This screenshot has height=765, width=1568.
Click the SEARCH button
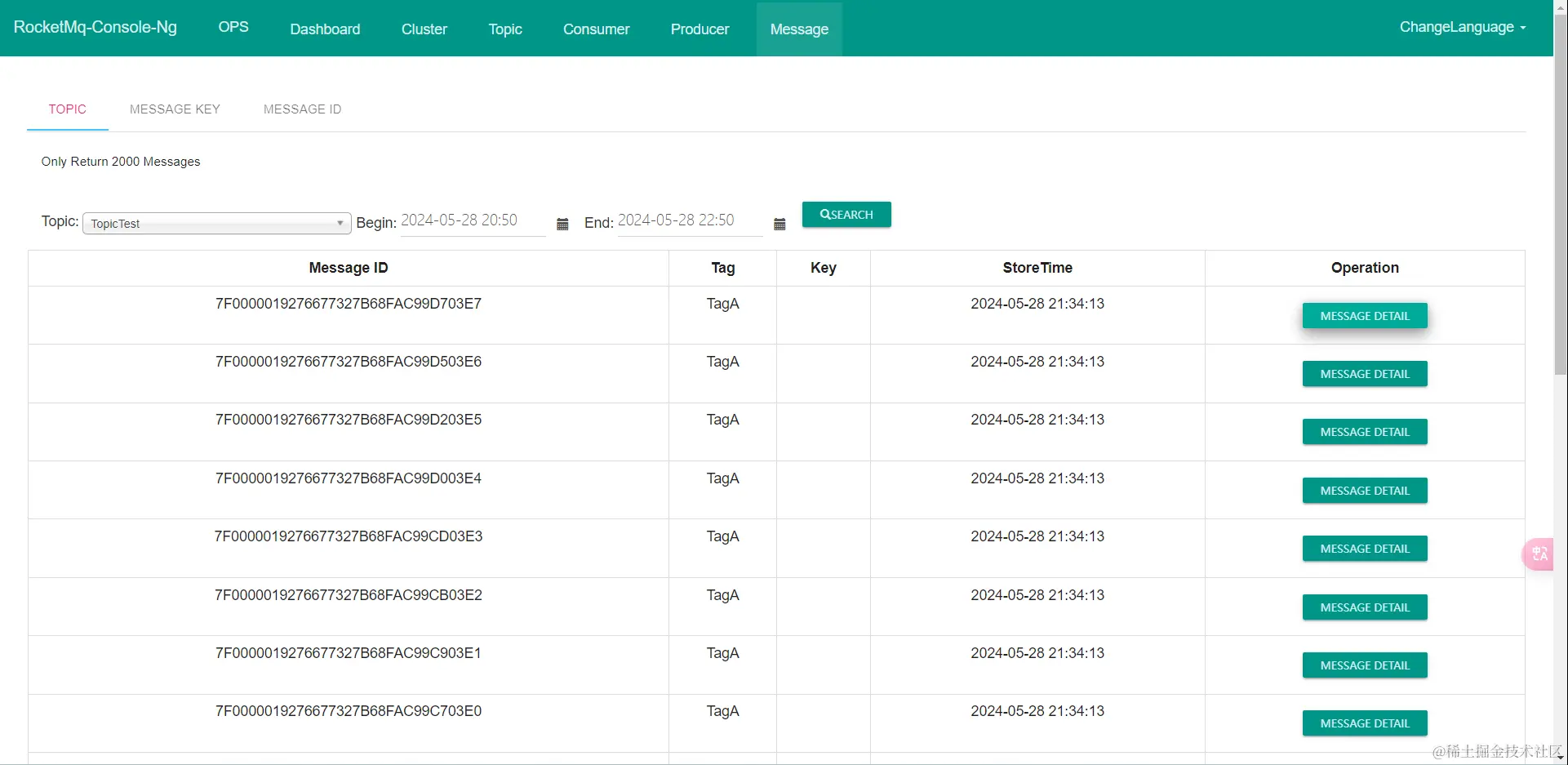pyautogui.click(x=846, y=214)
